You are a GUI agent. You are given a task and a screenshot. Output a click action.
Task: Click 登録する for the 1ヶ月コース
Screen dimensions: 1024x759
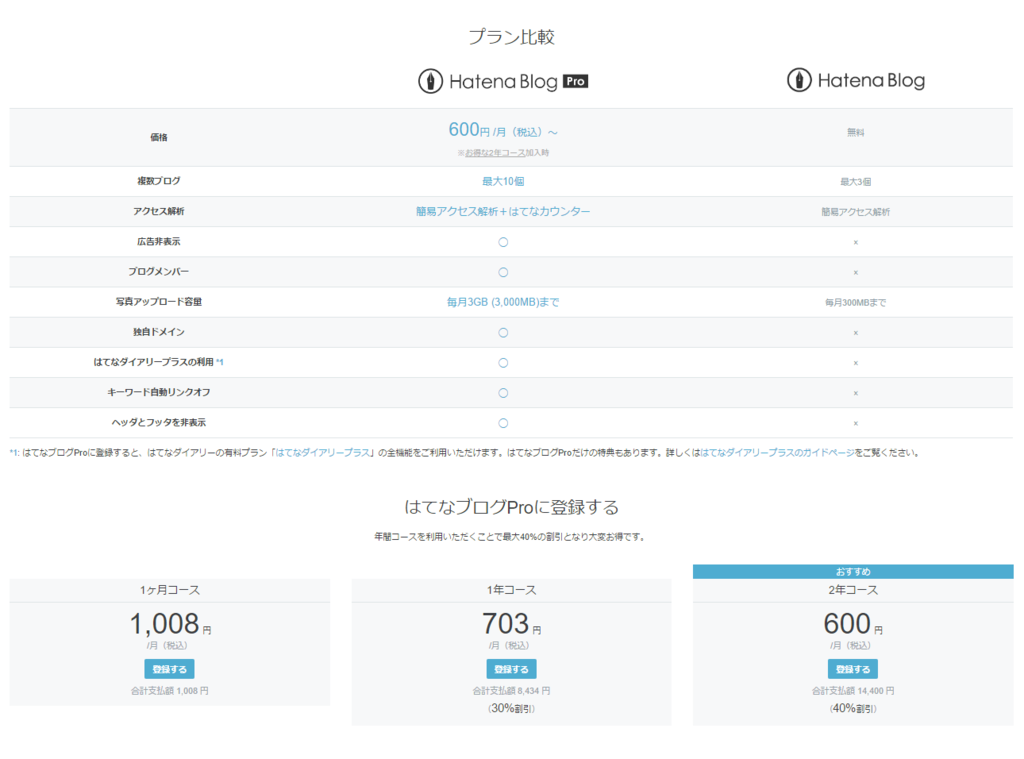click(169, 669)
